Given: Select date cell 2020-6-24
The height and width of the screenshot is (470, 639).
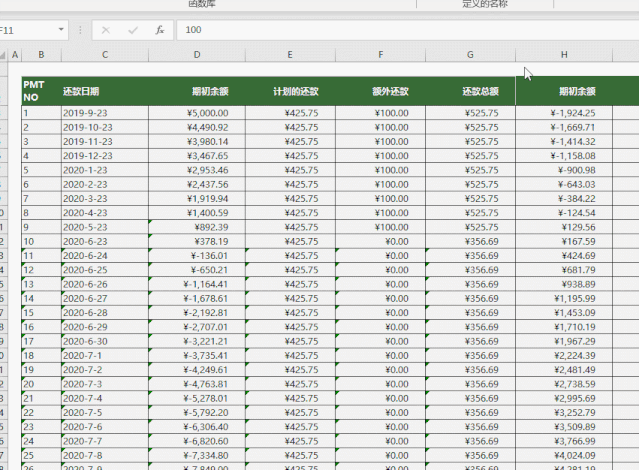Looking at the screenshot, I should tap(105, 256).
